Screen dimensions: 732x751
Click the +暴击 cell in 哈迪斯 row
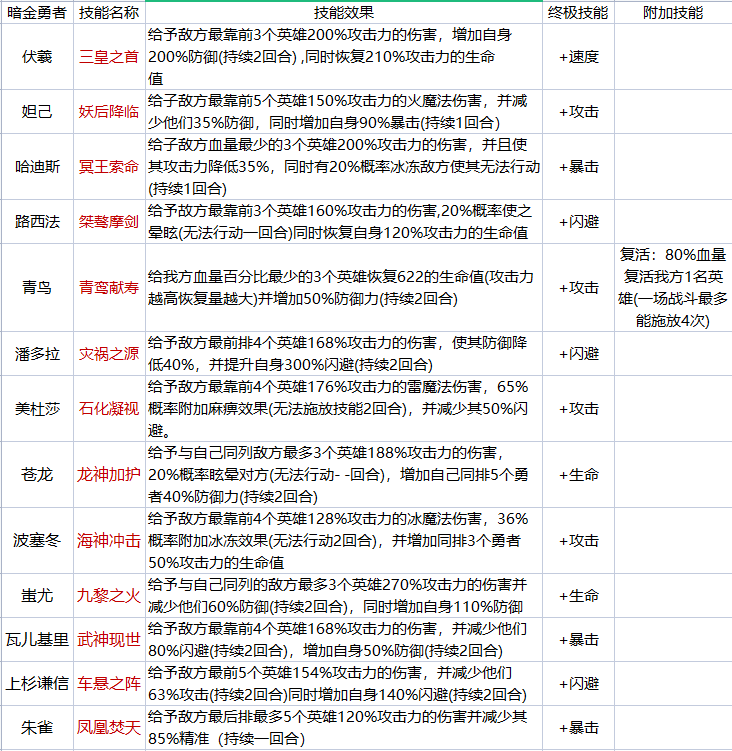[578, 167]
